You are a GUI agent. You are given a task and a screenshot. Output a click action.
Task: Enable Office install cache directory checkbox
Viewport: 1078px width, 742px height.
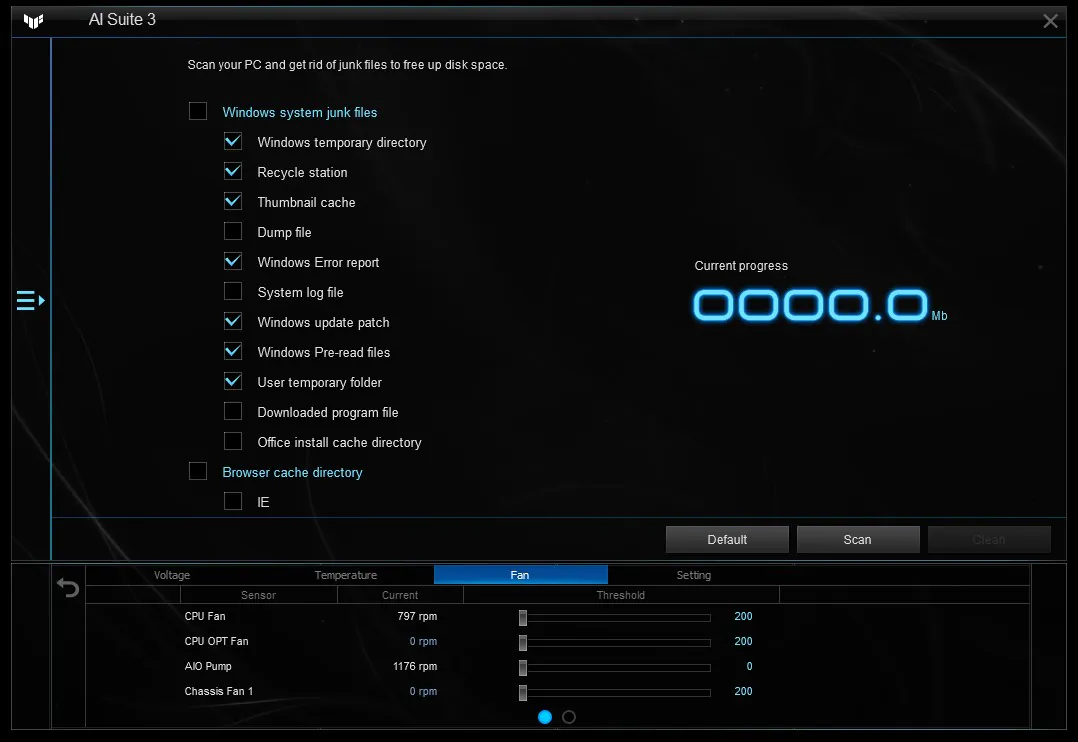point(233,441)
